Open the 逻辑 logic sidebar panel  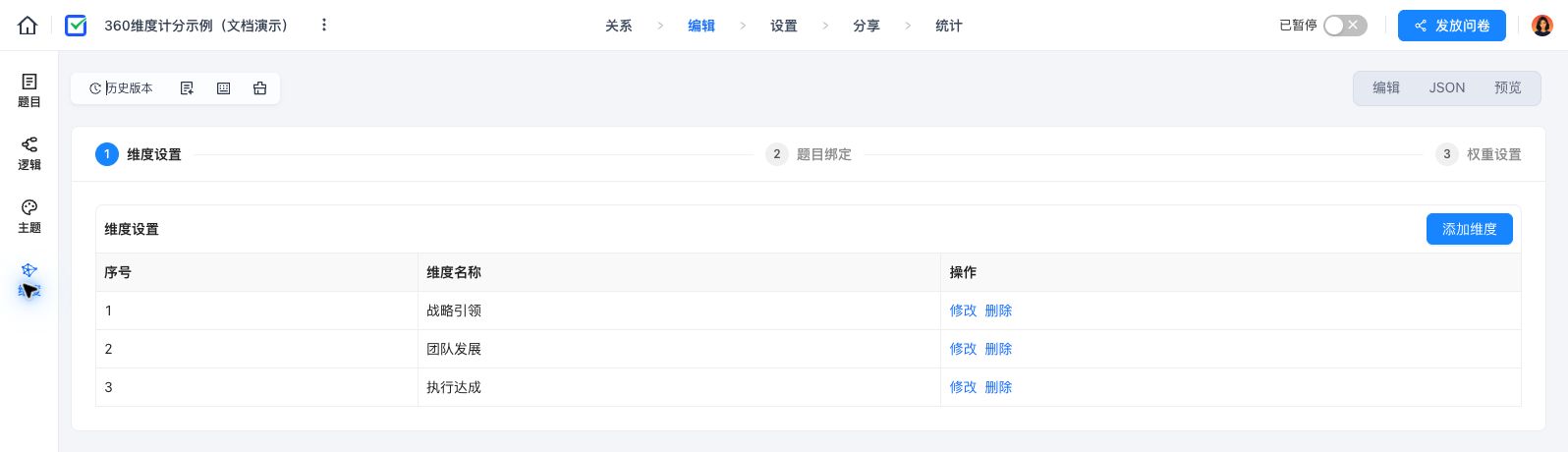point(29,153)
